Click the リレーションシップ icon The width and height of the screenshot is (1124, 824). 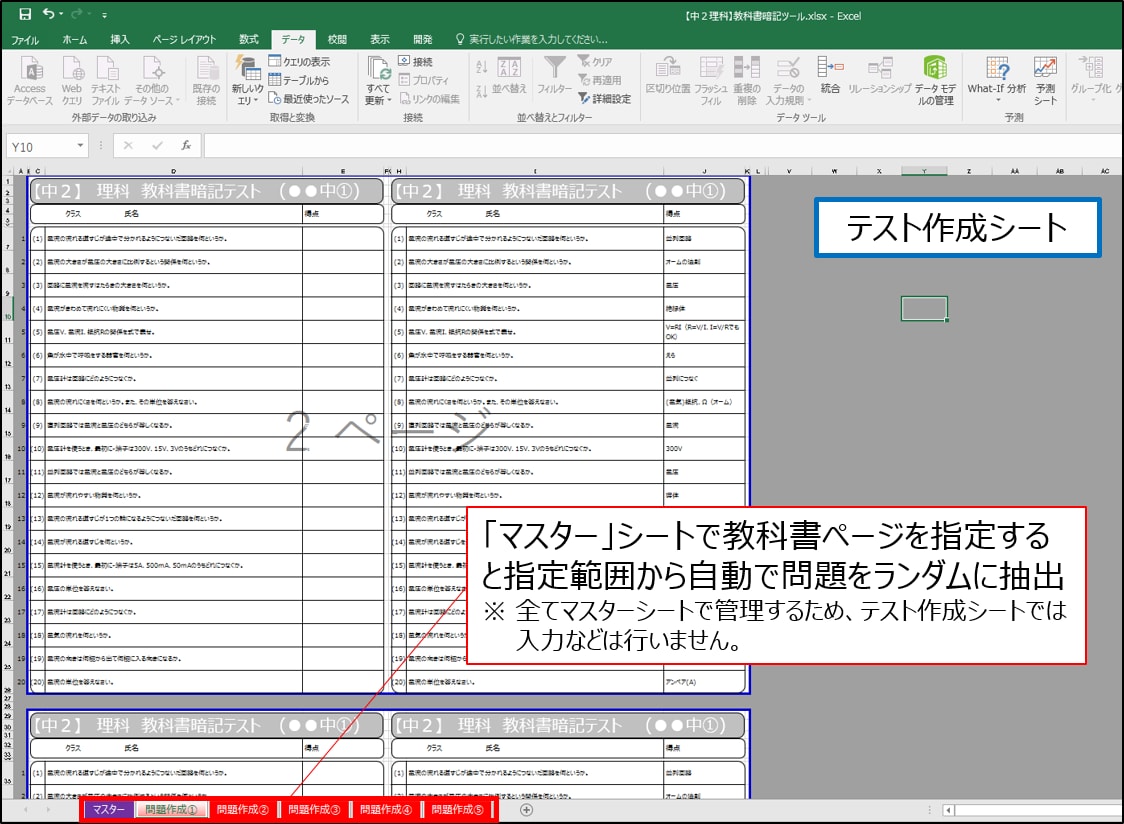point(880,75)
